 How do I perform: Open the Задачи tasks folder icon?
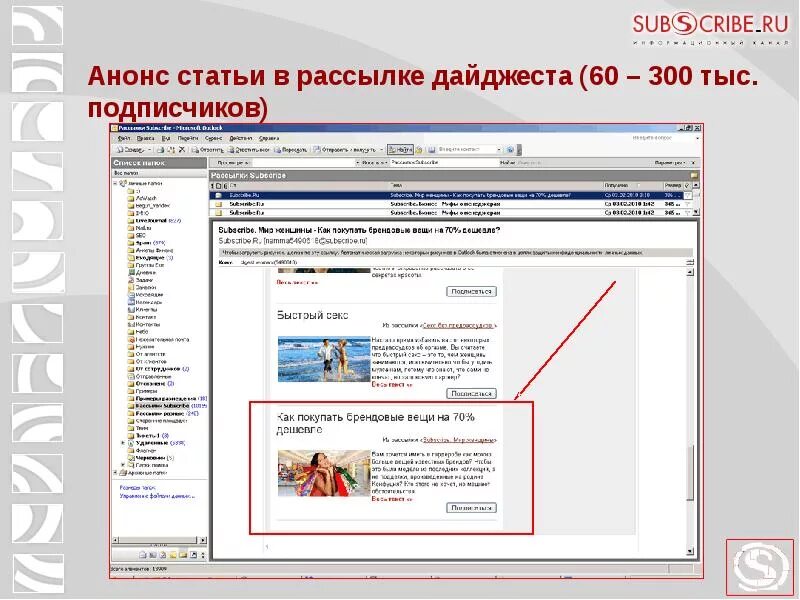click(131, 280)
